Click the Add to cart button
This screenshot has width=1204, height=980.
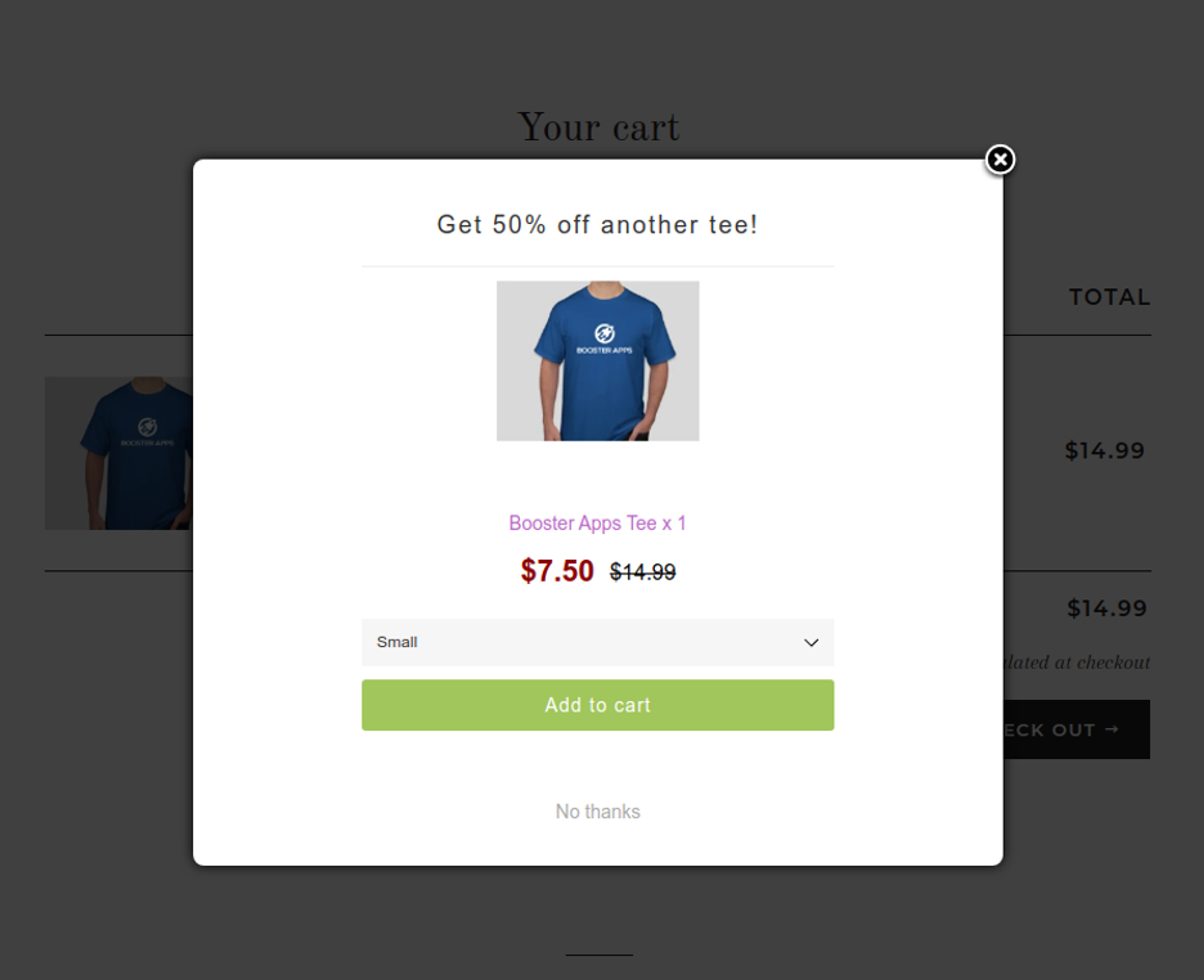[x=597, y=704]
